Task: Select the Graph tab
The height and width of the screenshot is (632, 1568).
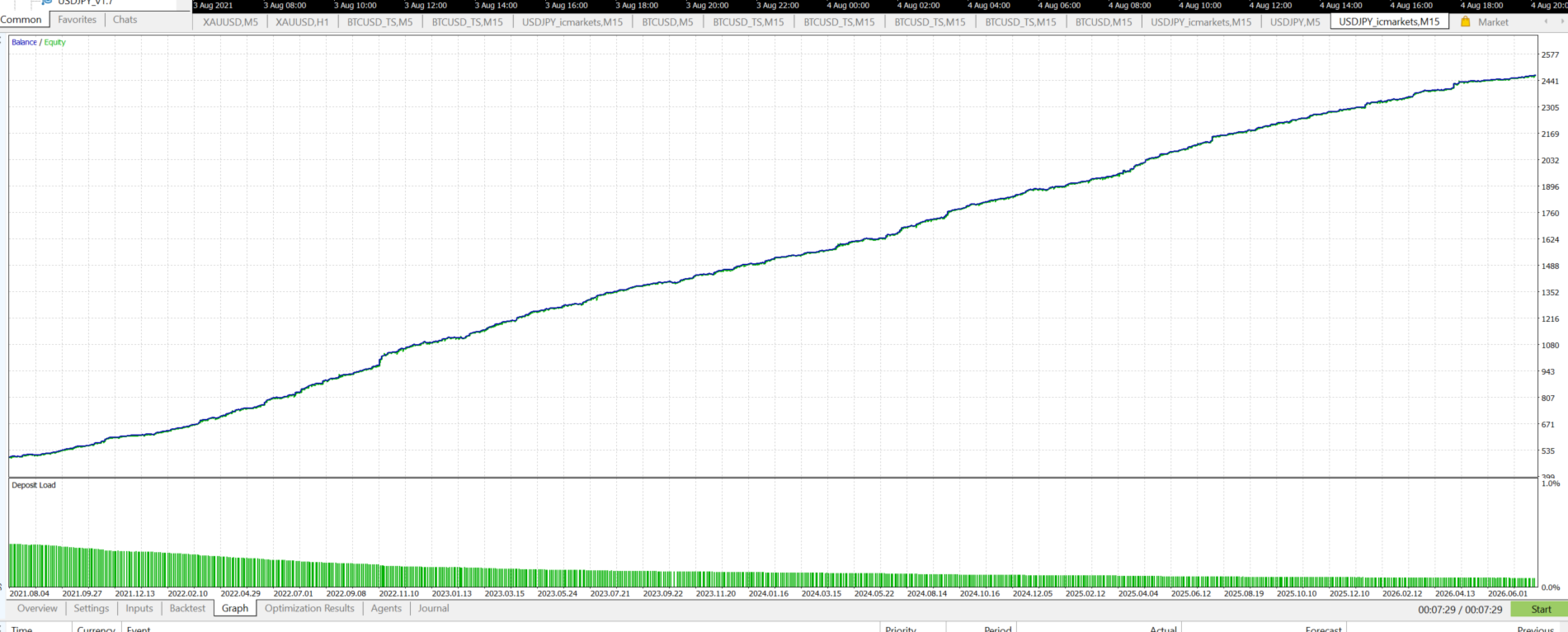Action: (x=235, y=609)
